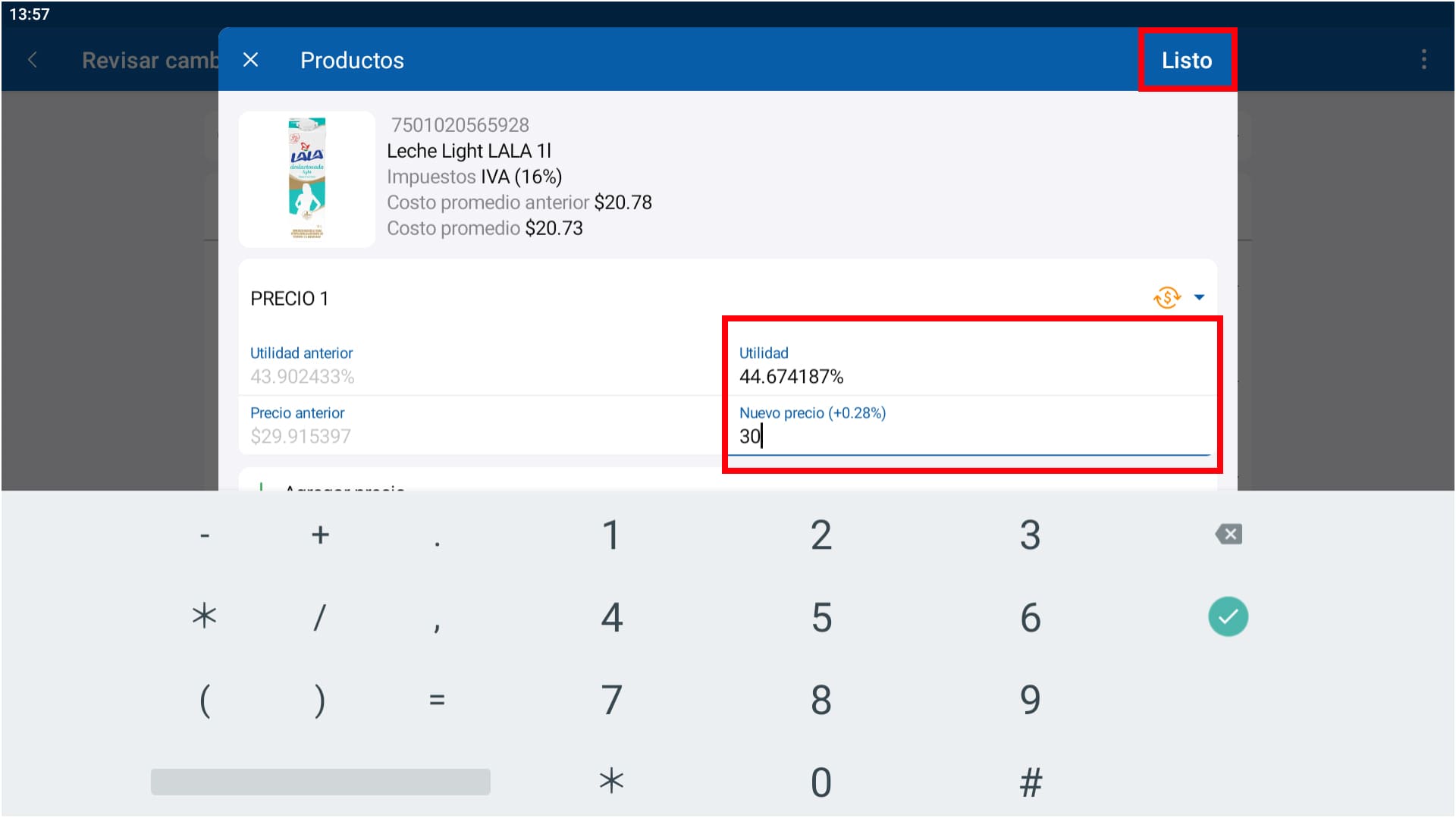1456x818 pixels.
Task: Tap the Listo button
Action: coord(1186,60)
